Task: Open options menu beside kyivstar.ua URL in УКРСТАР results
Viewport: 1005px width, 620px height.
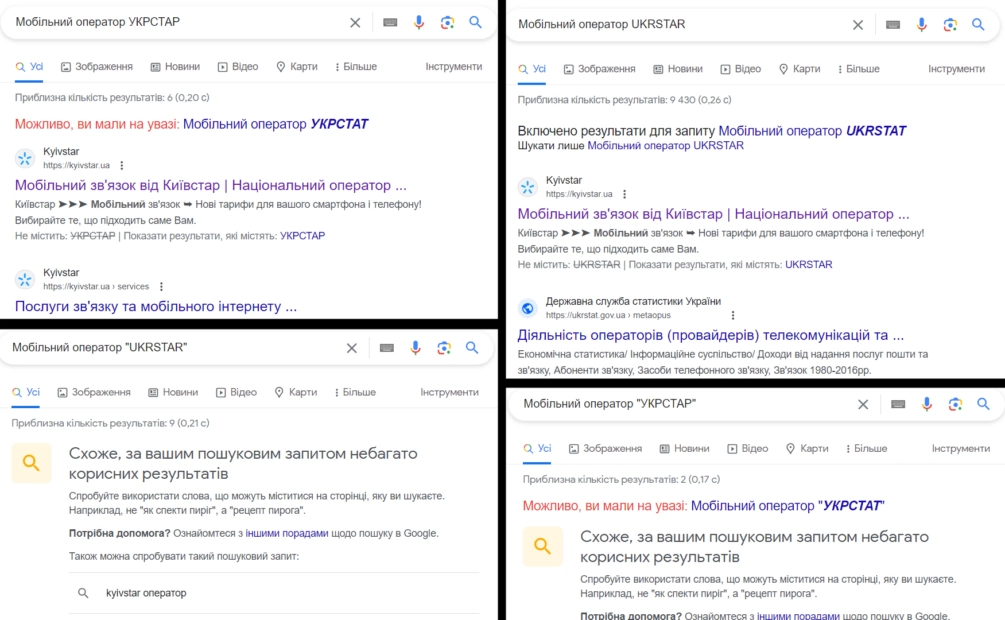Action: (122, 165)
